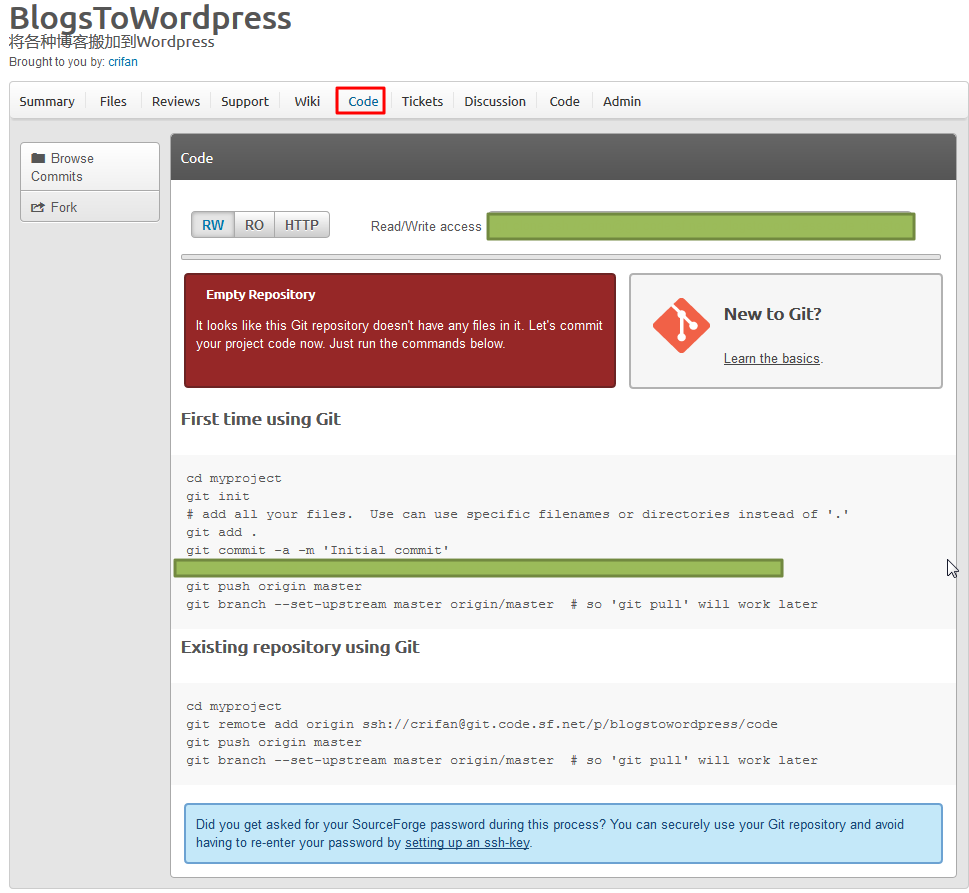This screenshot has width=969, height=893.
Task: Open the Support tab
Action: click(245, 101)
